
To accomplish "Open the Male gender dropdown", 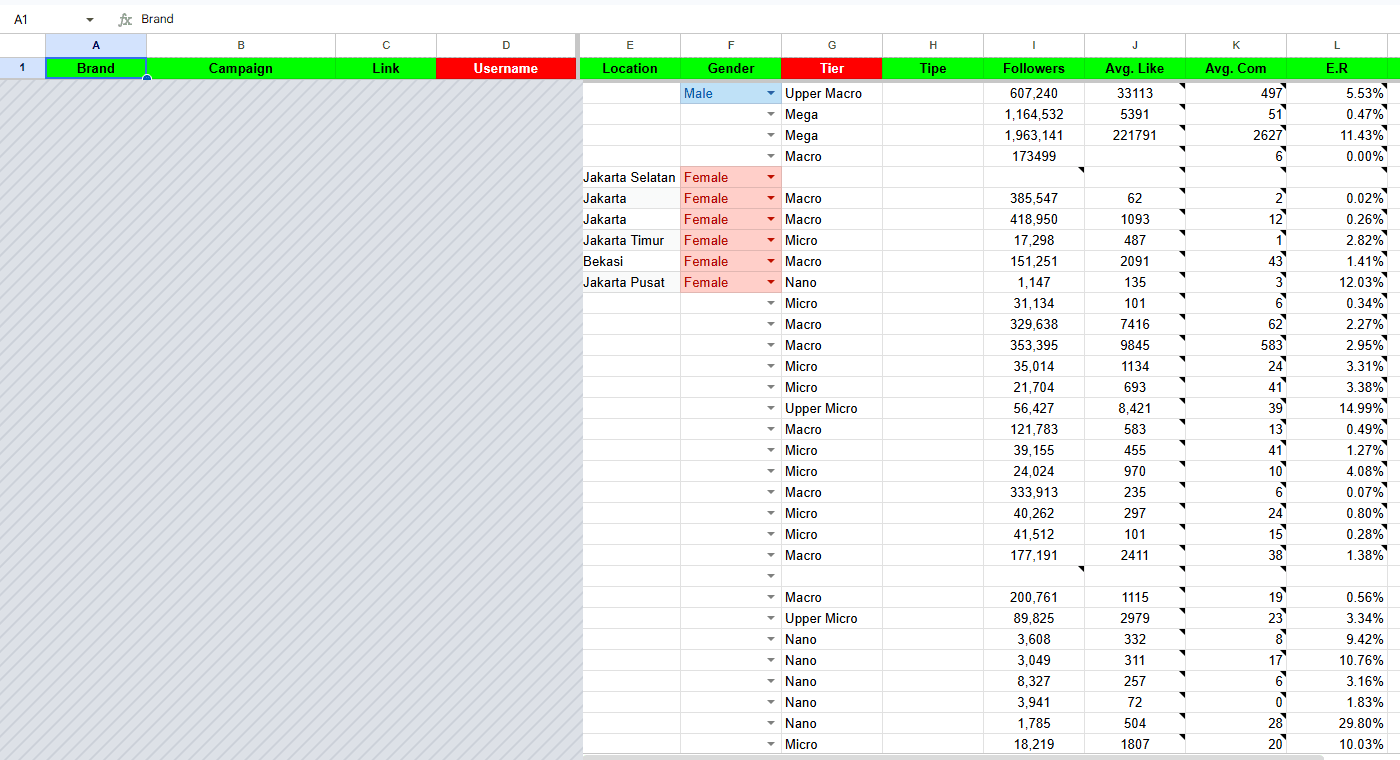I will (x=771, y=93).
